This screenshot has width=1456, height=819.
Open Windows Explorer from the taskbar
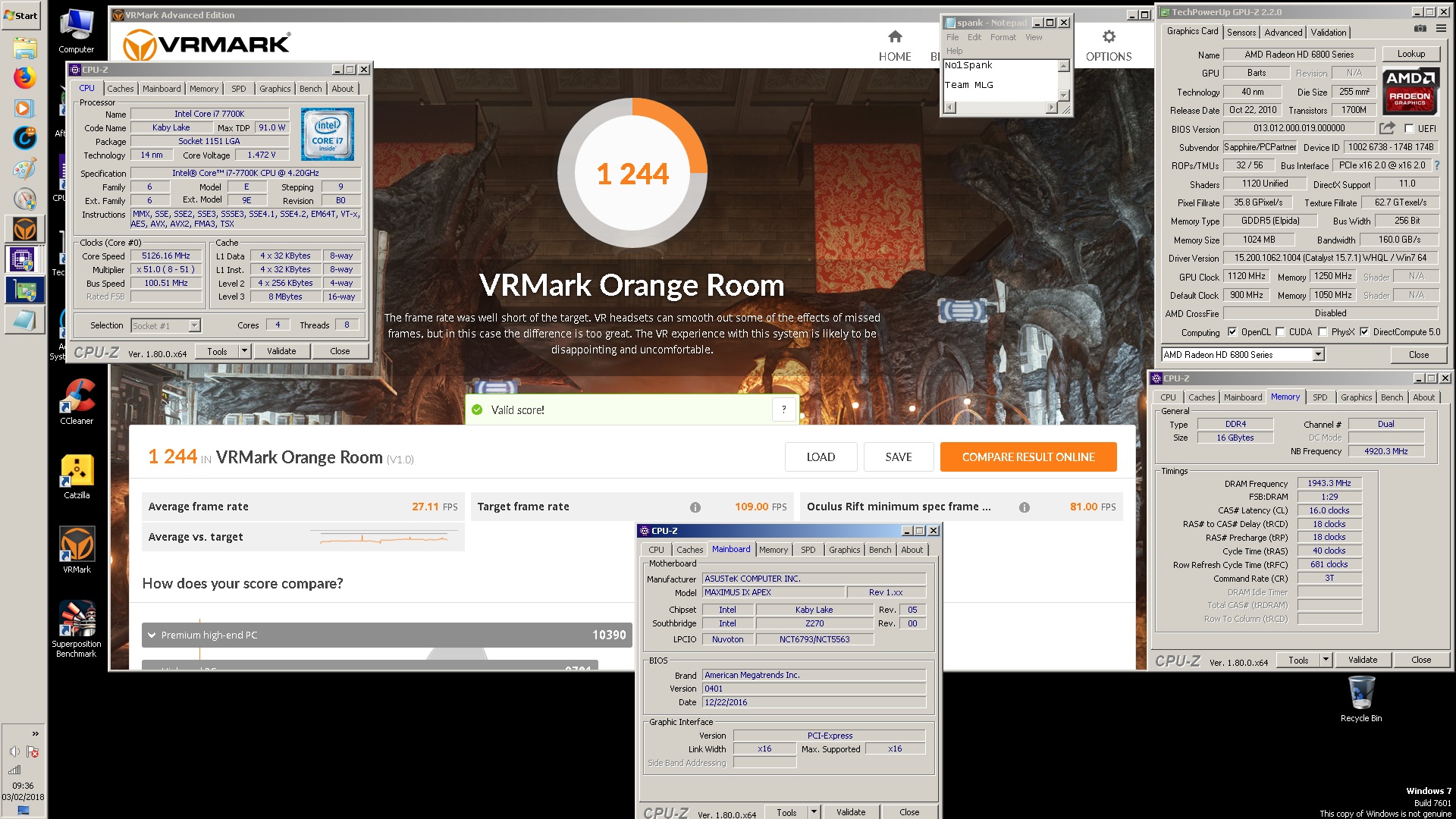[x=24, y=48]
